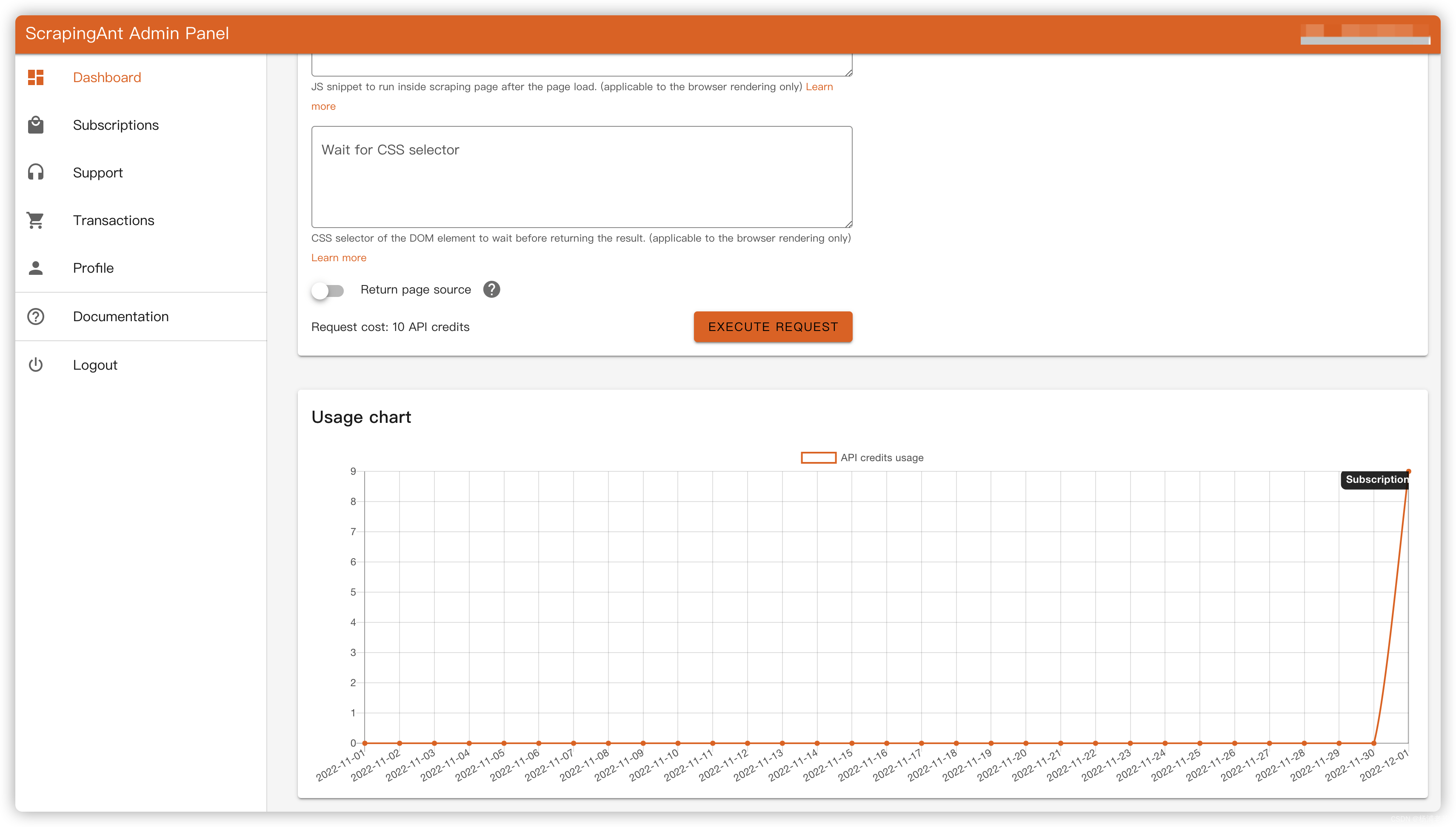The width and height of the screenshot is (1456, 827).
Task: Click the Support headphones icon
Action: [x=36, y=172]
